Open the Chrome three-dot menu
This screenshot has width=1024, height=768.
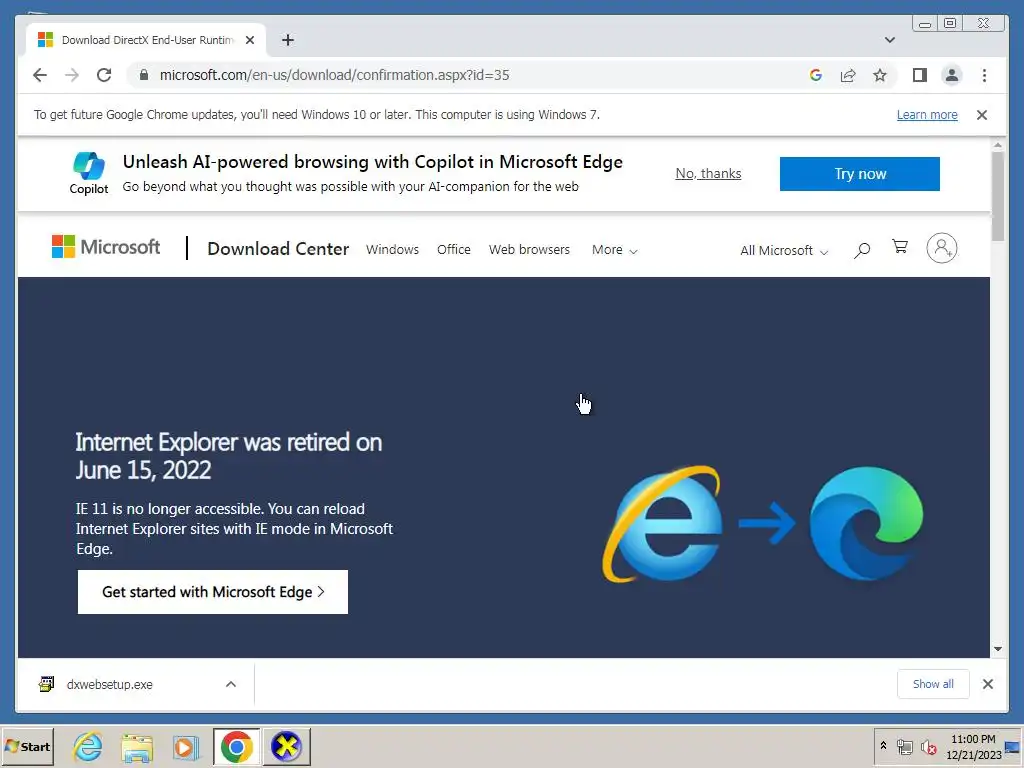[984, 75]
